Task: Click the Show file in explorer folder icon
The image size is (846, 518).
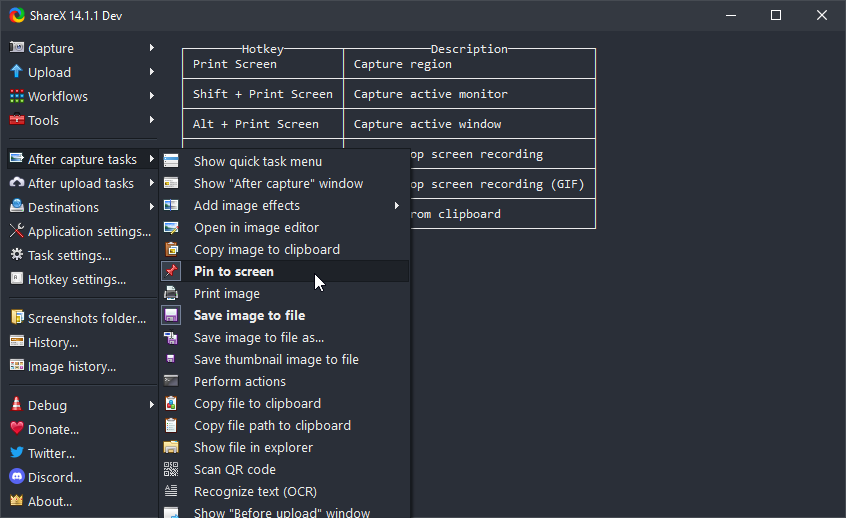Action: coord(171,447)
